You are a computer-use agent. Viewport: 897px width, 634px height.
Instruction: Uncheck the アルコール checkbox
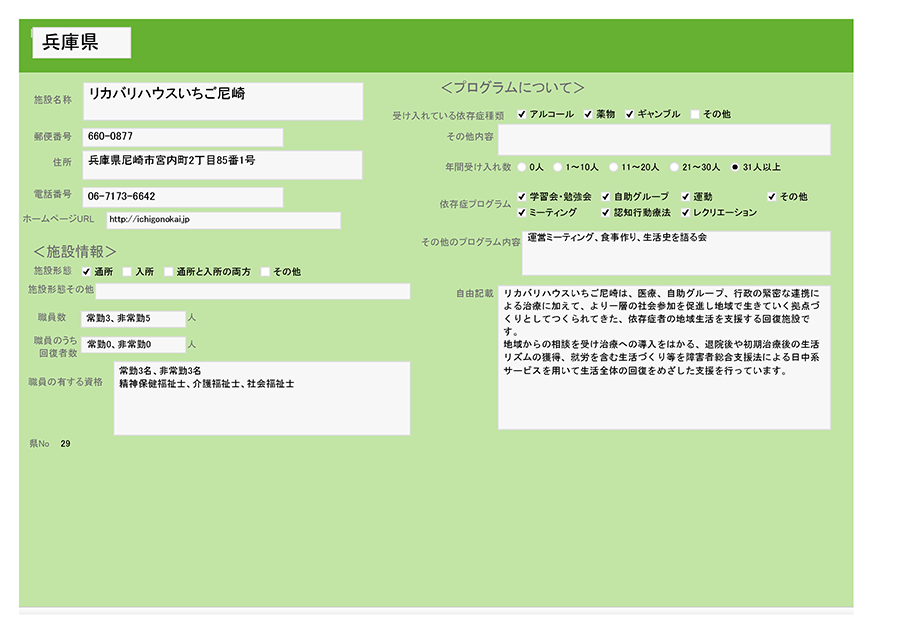(522, 114)
